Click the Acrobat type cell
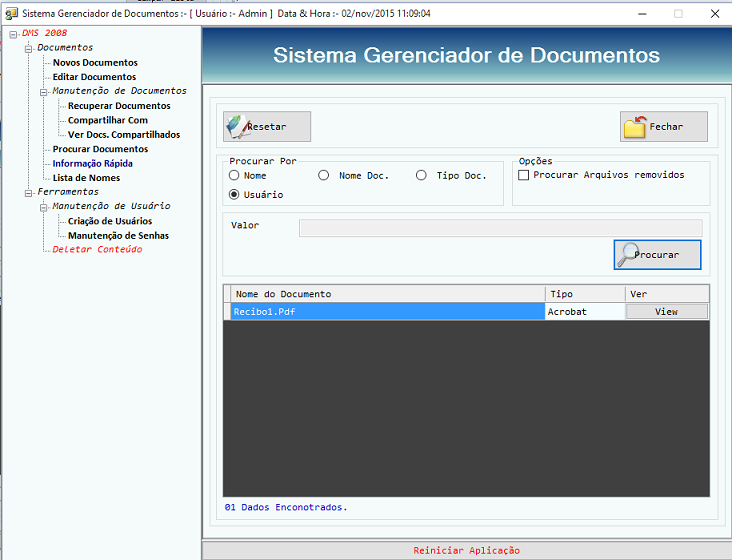732x560 pixels. tap(585, 312)
